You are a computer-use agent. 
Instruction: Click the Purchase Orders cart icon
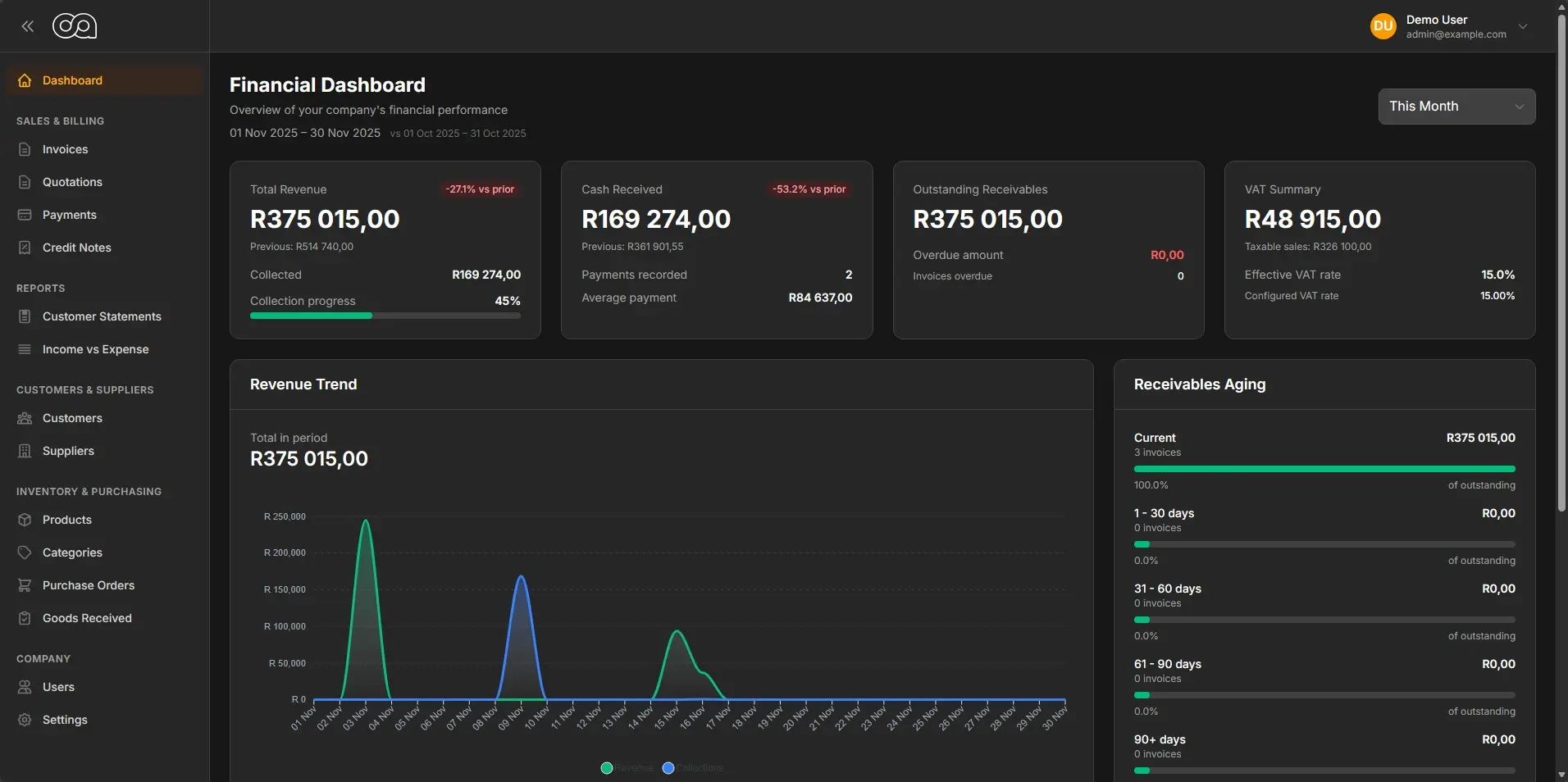pyautogui.click(x=25, y=585)
